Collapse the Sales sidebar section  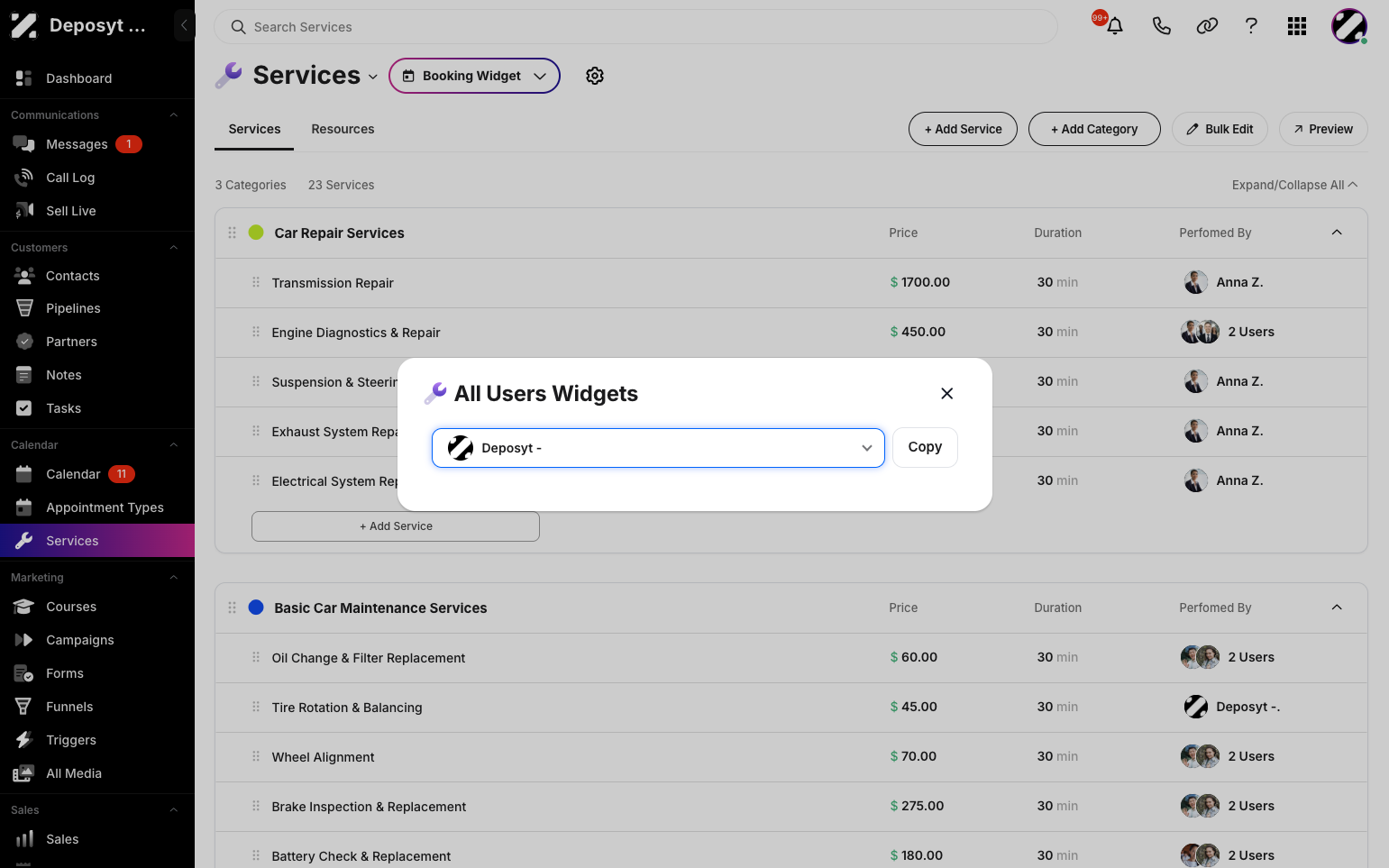pos(174,810)
